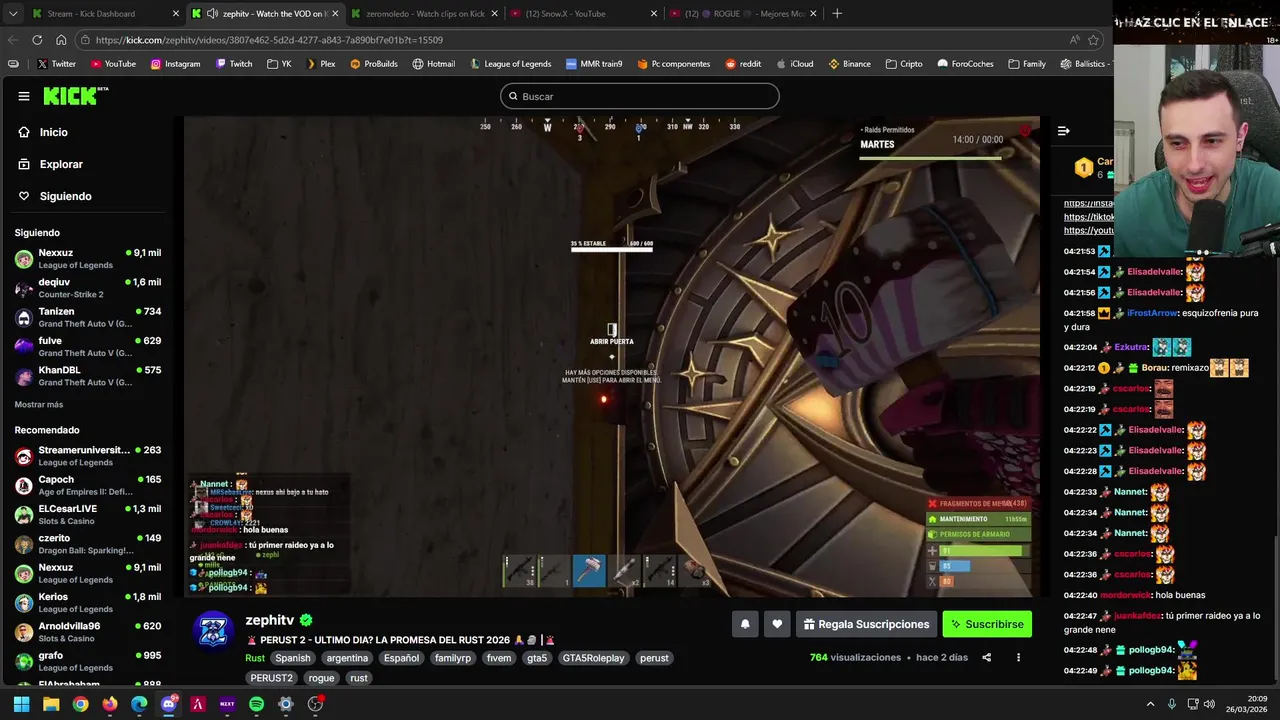Open Firefox from the taskbar

click(110, 704)
